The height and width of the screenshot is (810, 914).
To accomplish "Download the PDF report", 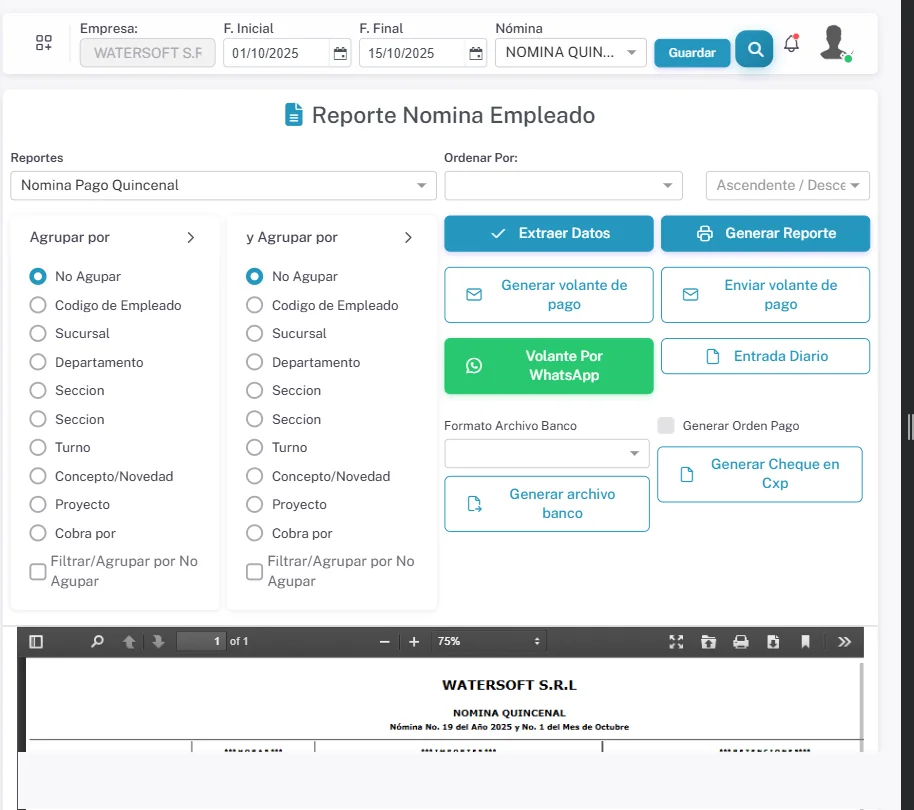I will 773,642.
